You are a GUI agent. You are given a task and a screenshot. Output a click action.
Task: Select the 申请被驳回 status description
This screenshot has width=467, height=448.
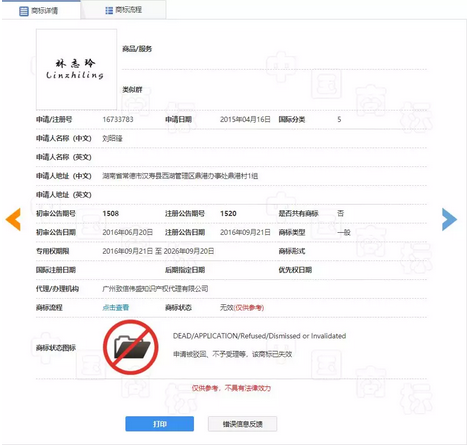232,354
